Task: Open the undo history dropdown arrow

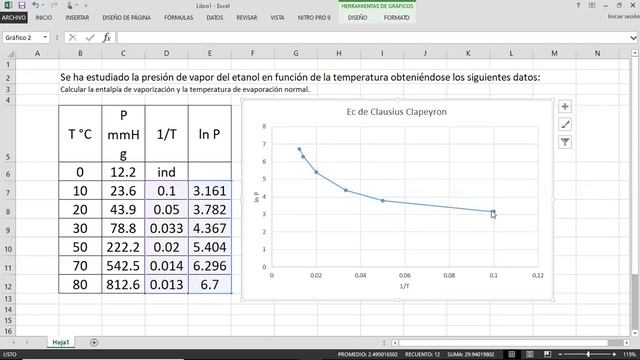Action: [43, 6]
